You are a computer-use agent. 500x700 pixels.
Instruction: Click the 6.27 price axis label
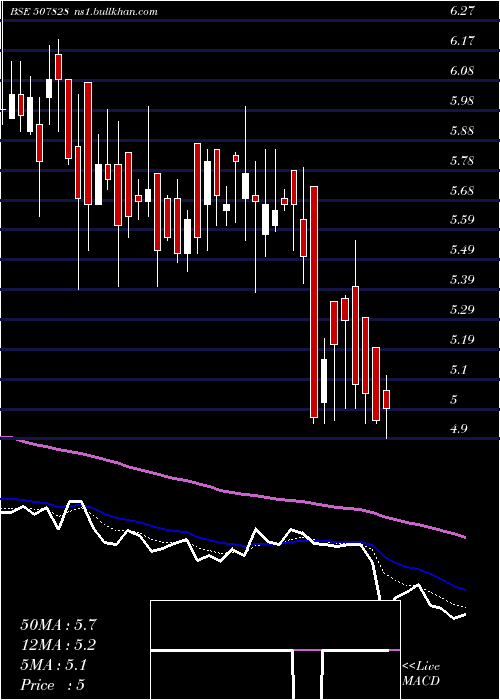[x=462, y=12]
